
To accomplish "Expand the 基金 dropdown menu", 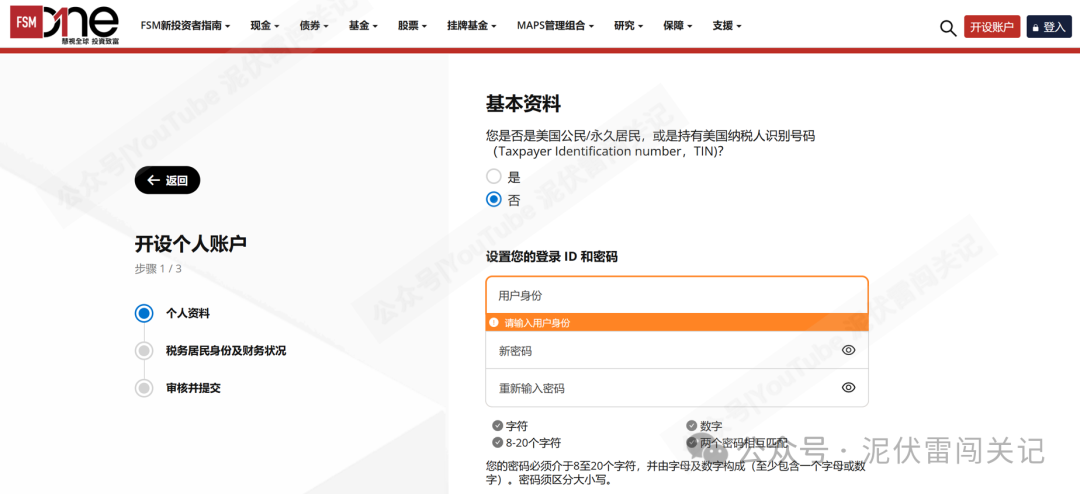I will pos(364,26).
